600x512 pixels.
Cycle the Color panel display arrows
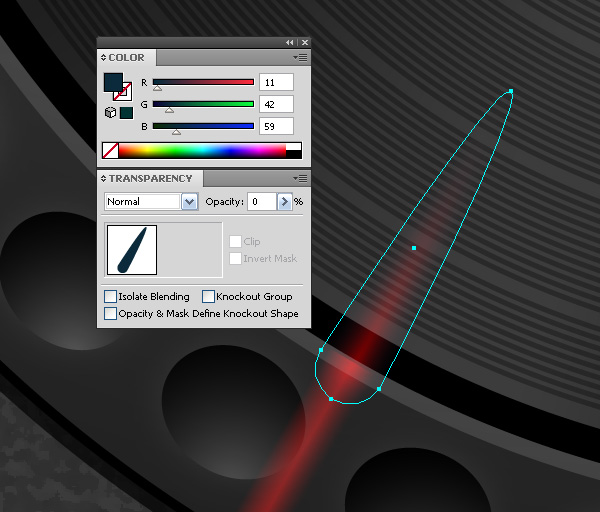[x=103, y=58]
